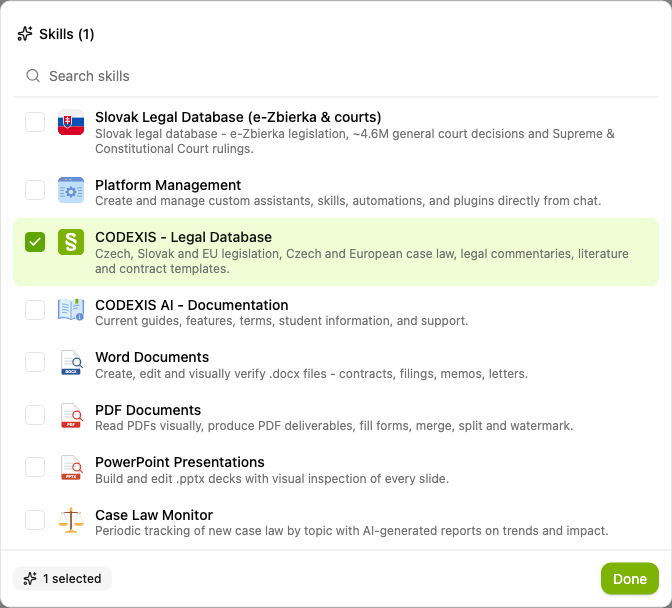Click description 'Create and manage custom assistants'

(x=348, y=201)
